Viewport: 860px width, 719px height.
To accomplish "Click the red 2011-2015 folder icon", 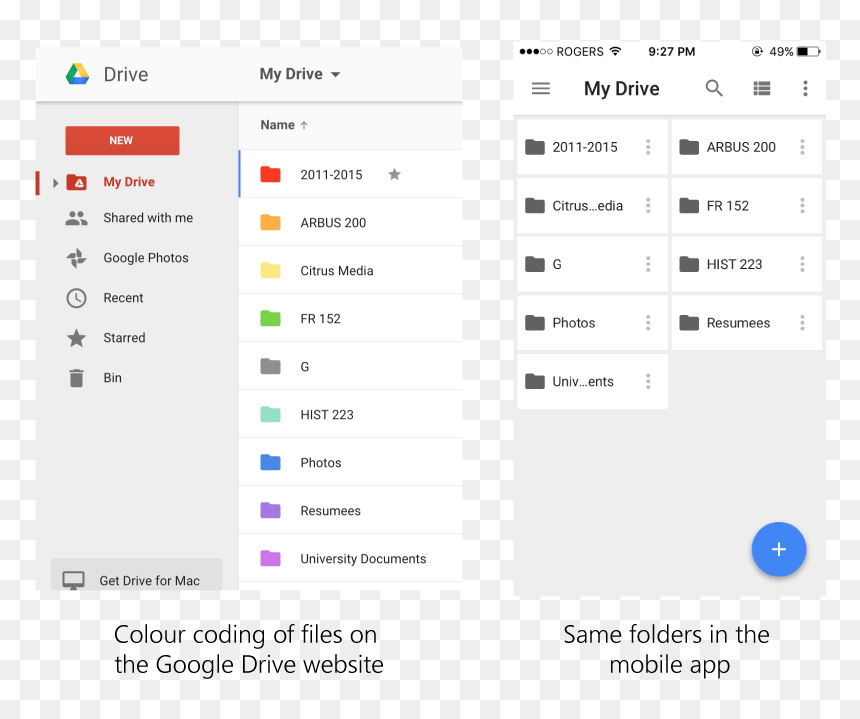I will click(x=270, y=174).
